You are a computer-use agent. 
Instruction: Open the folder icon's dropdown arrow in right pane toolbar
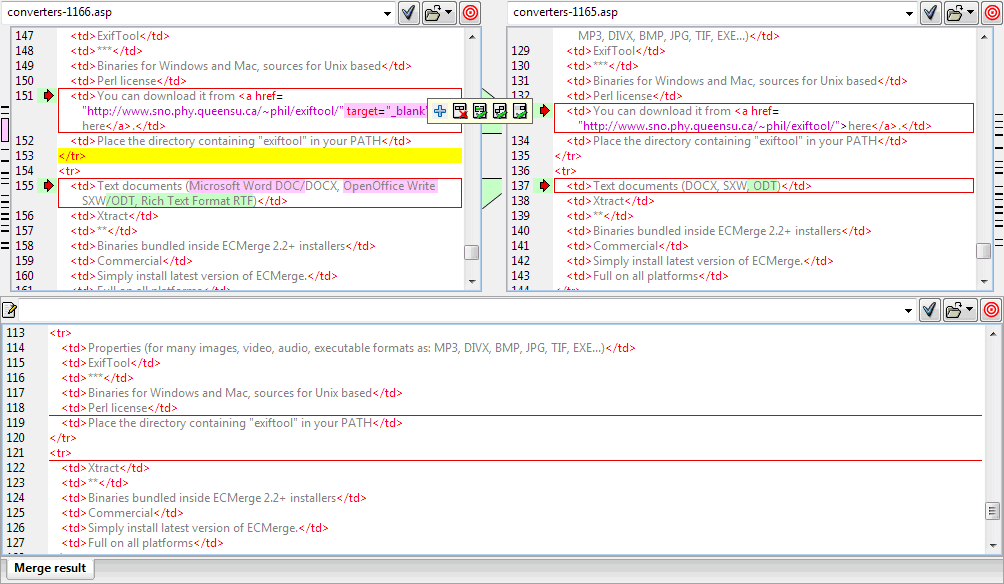pos(968,13)
